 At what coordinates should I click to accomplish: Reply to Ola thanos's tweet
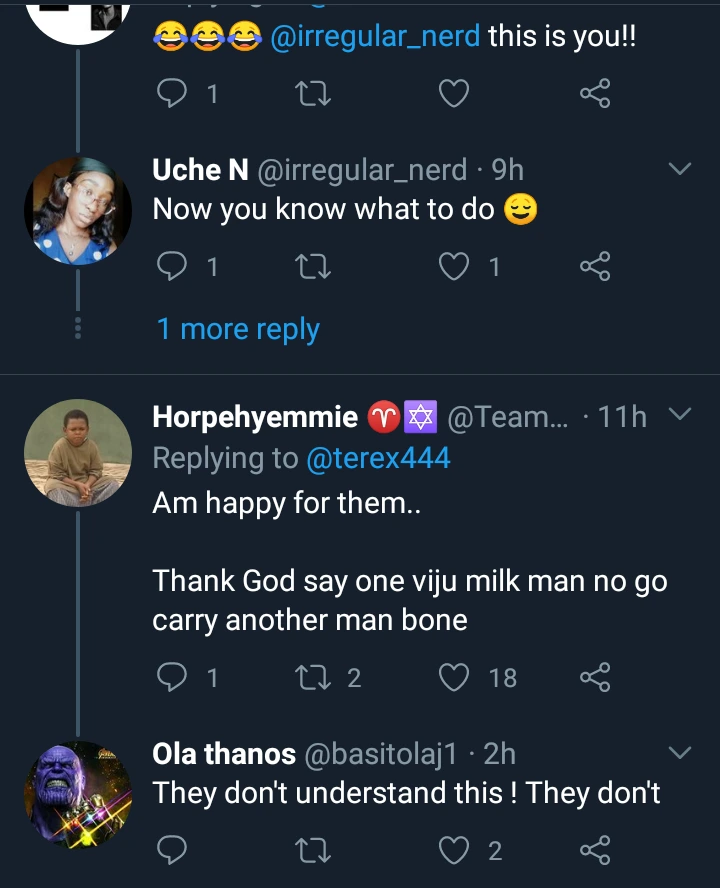[173, 850]
